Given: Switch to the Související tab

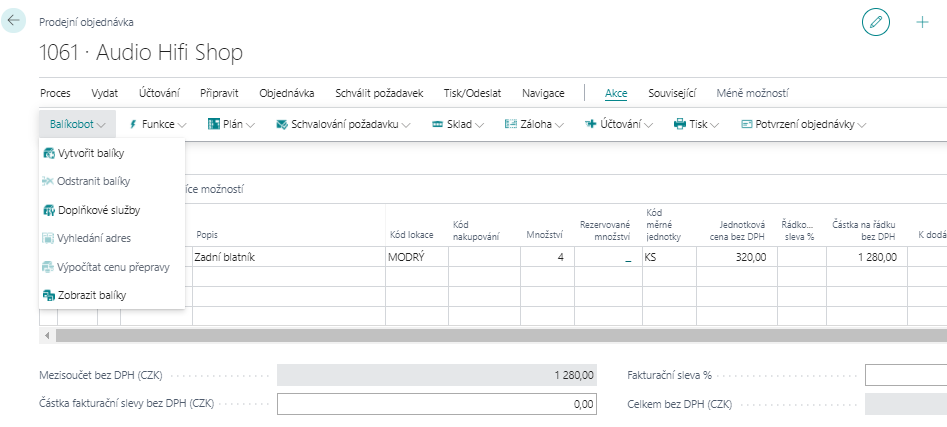Looking at the screenshot, I should coord(671,93).
